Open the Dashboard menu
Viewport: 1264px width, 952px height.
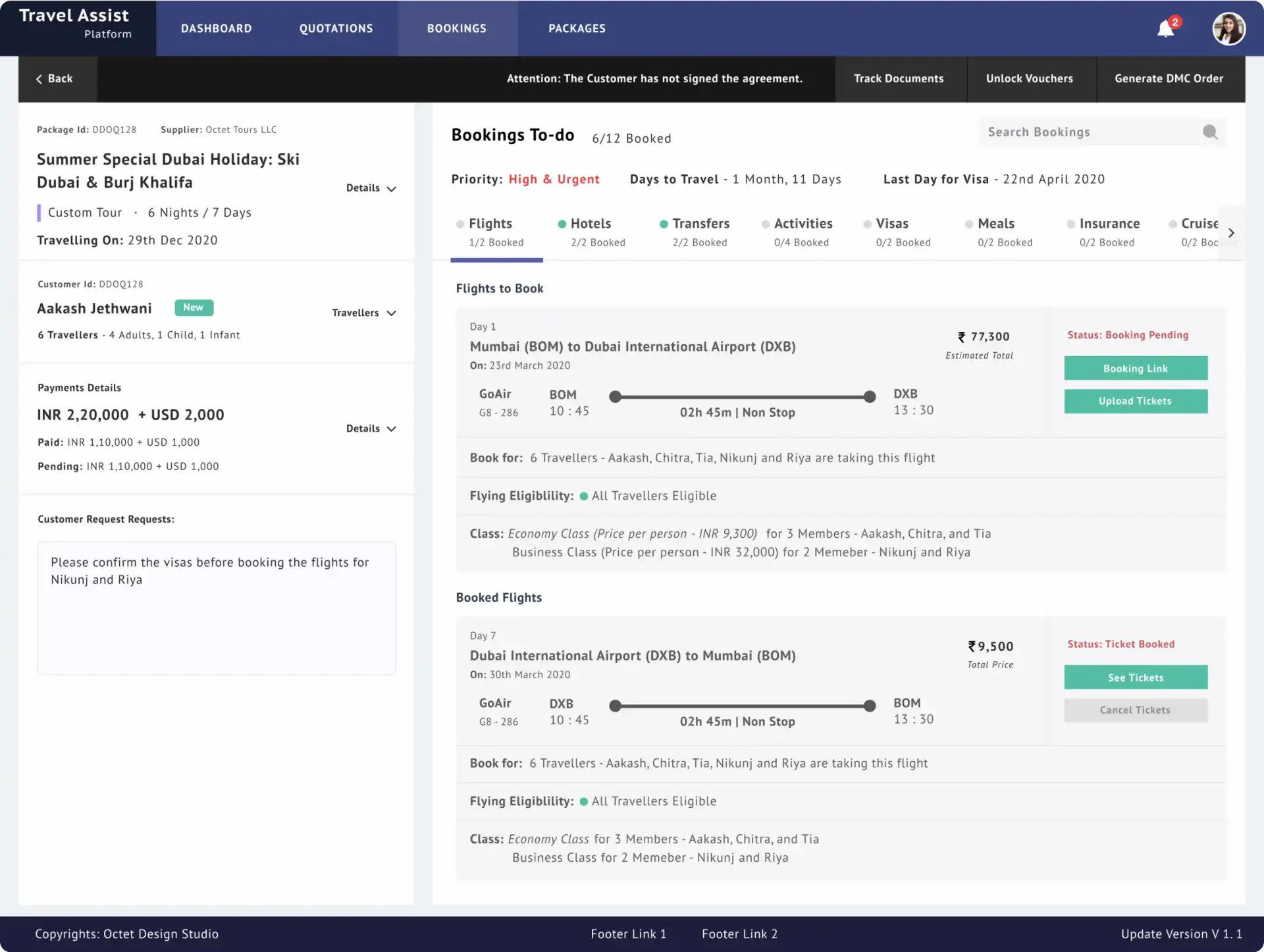point(217,28)
